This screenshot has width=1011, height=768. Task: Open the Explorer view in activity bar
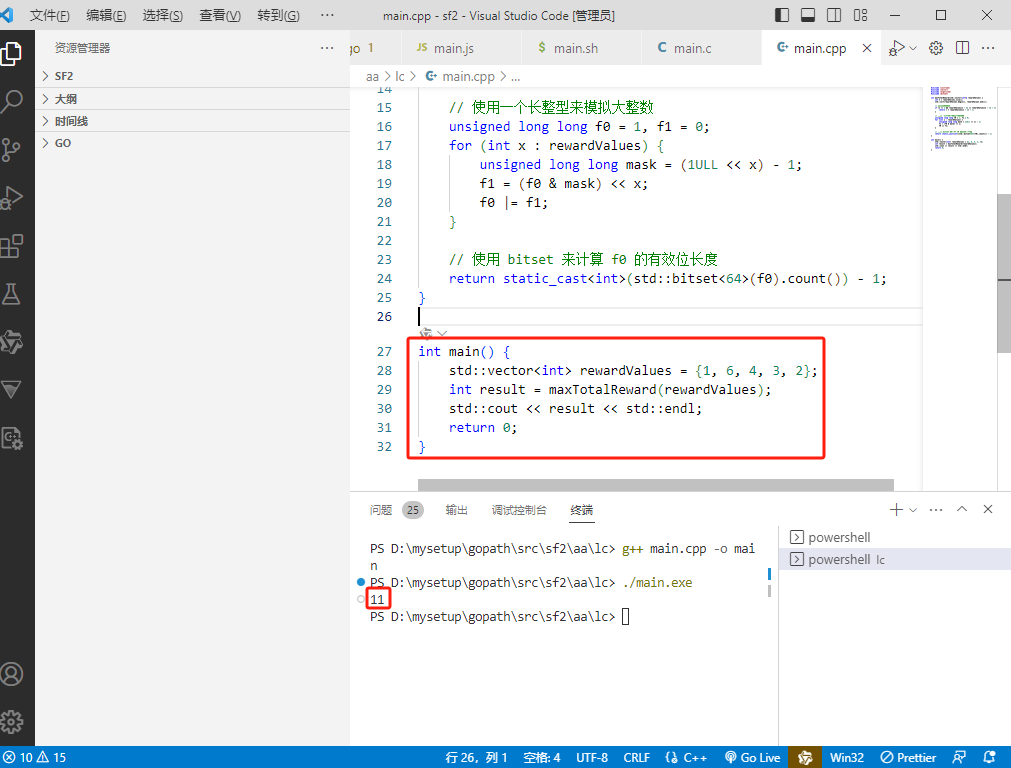[12, 53]
